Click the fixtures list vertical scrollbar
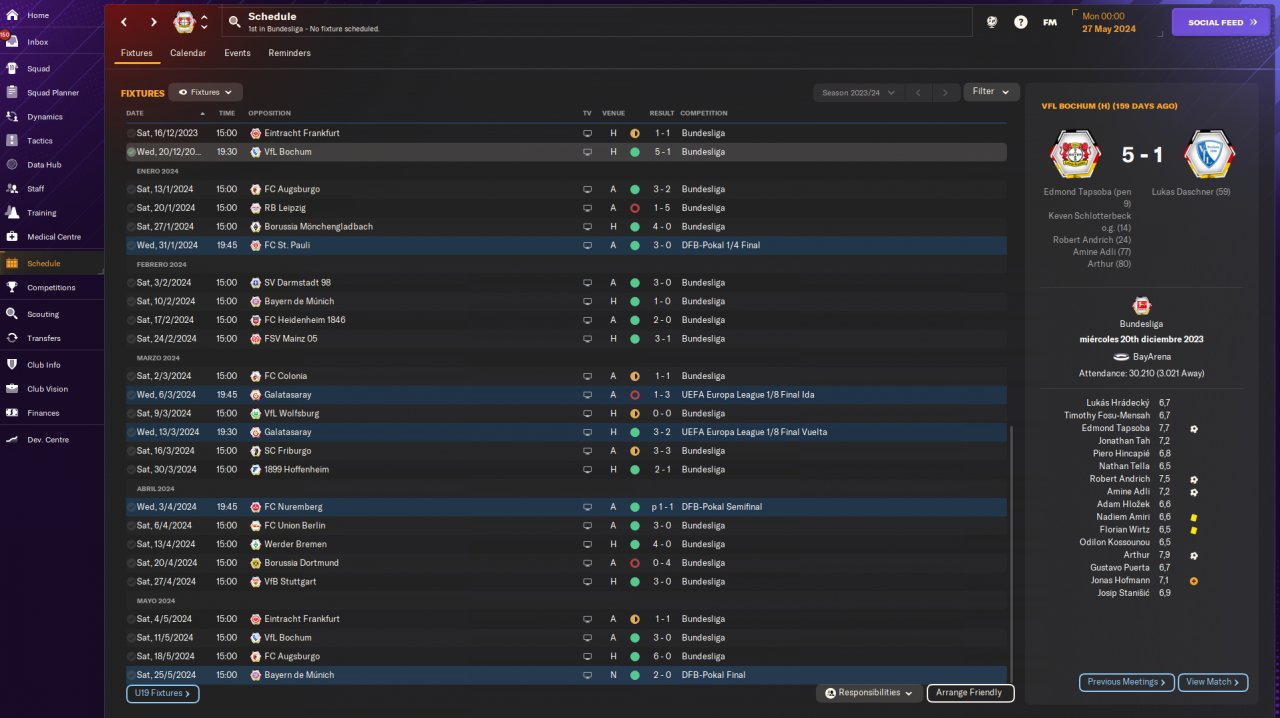Viewport: 1280px width, 718px height. [1011, 554]
